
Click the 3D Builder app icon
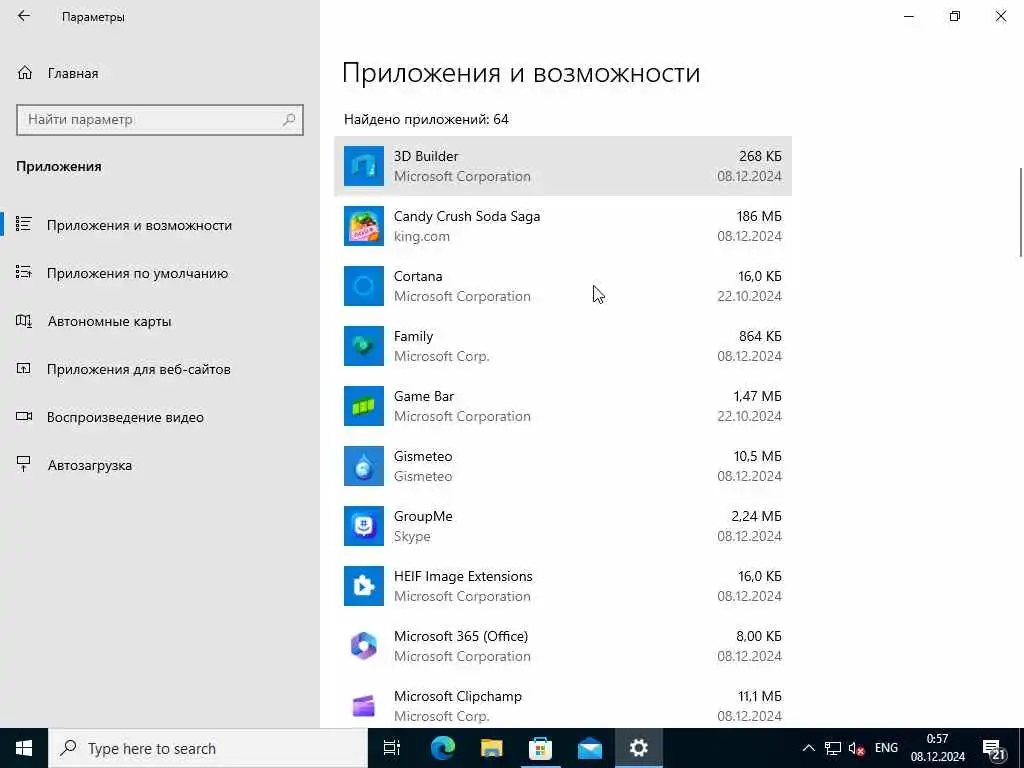(364, 166)
